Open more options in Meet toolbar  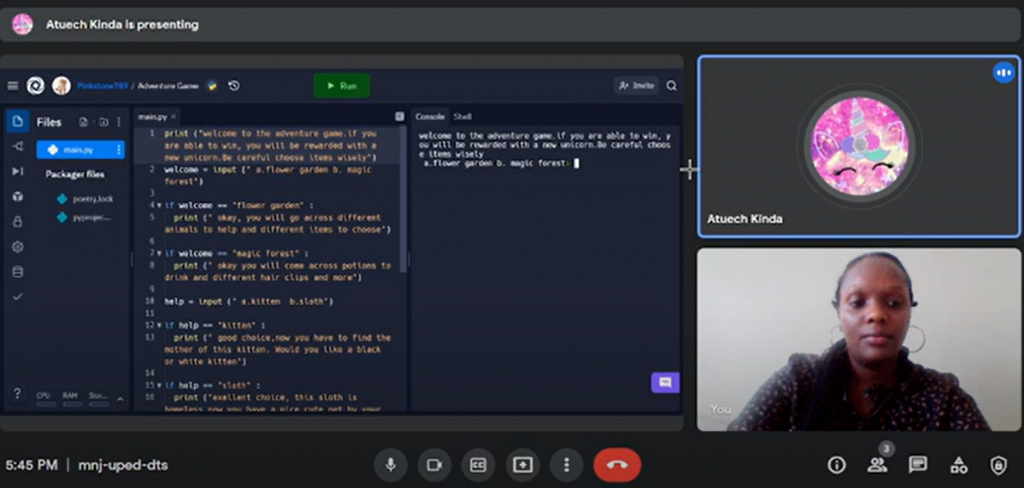point(566,464)
